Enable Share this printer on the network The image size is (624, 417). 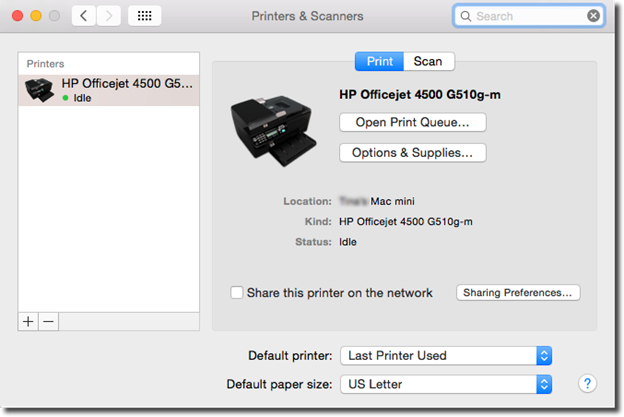[236, 292]
